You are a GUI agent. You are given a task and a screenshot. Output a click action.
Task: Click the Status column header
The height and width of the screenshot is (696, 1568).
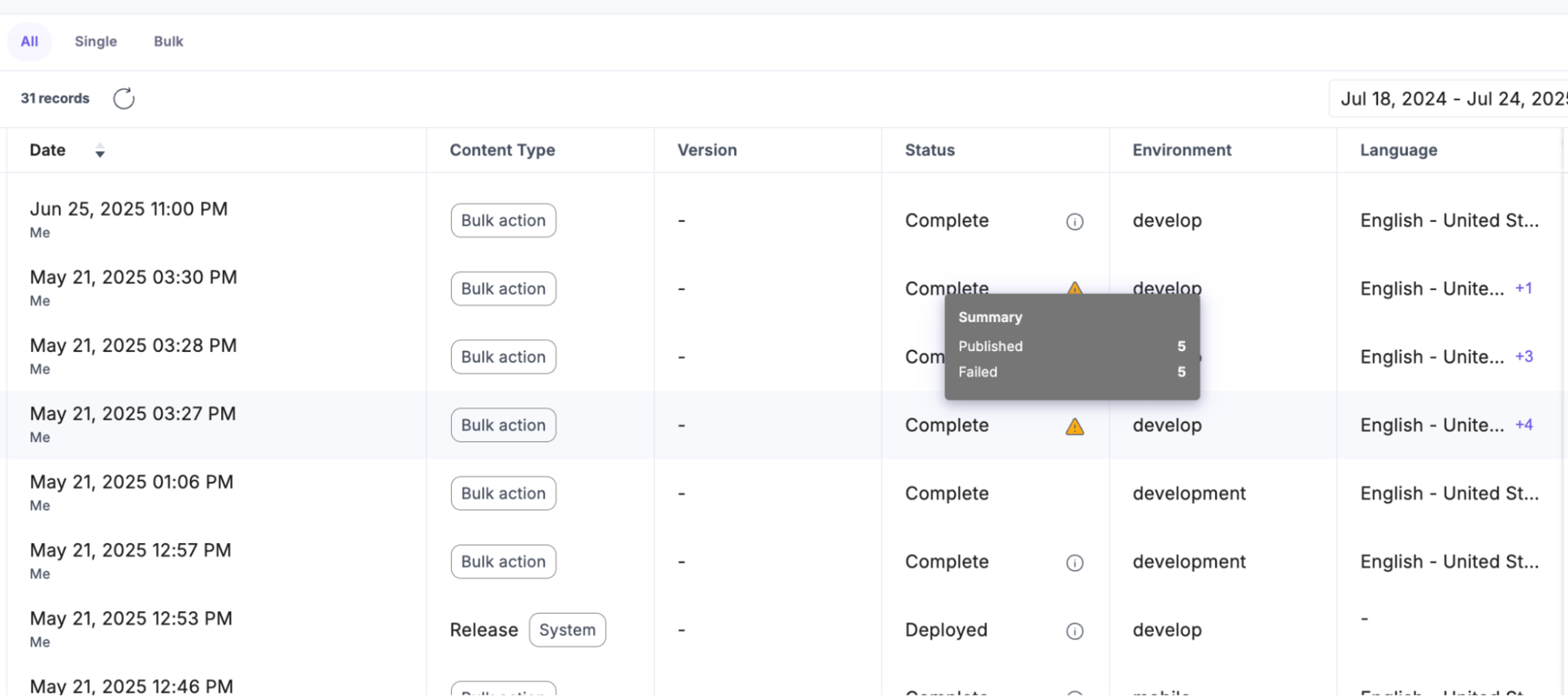click(x=929, y=150)
